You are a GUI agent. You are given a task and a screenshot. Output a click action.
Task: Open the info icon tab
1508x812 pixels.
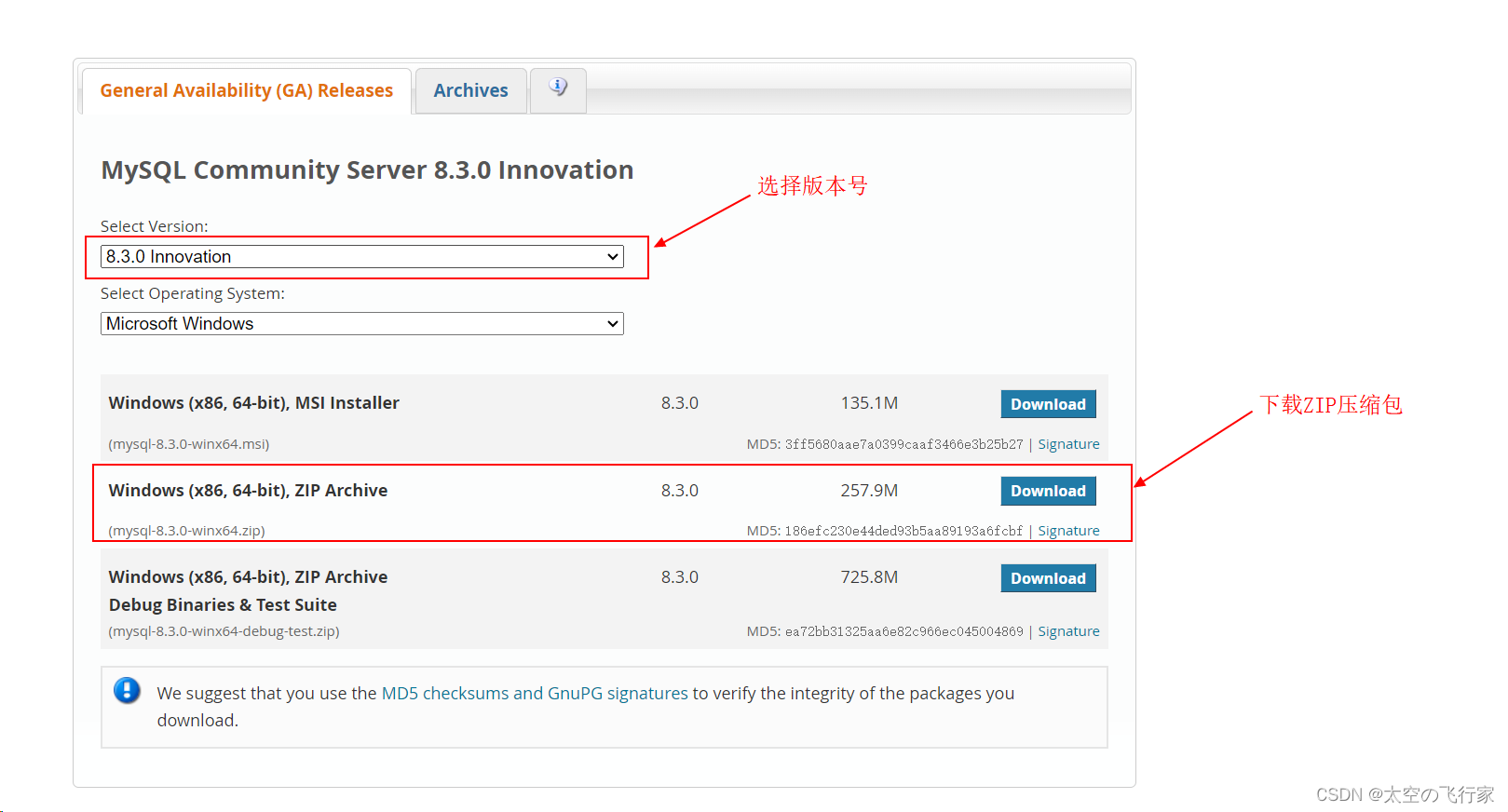[558, 90]
